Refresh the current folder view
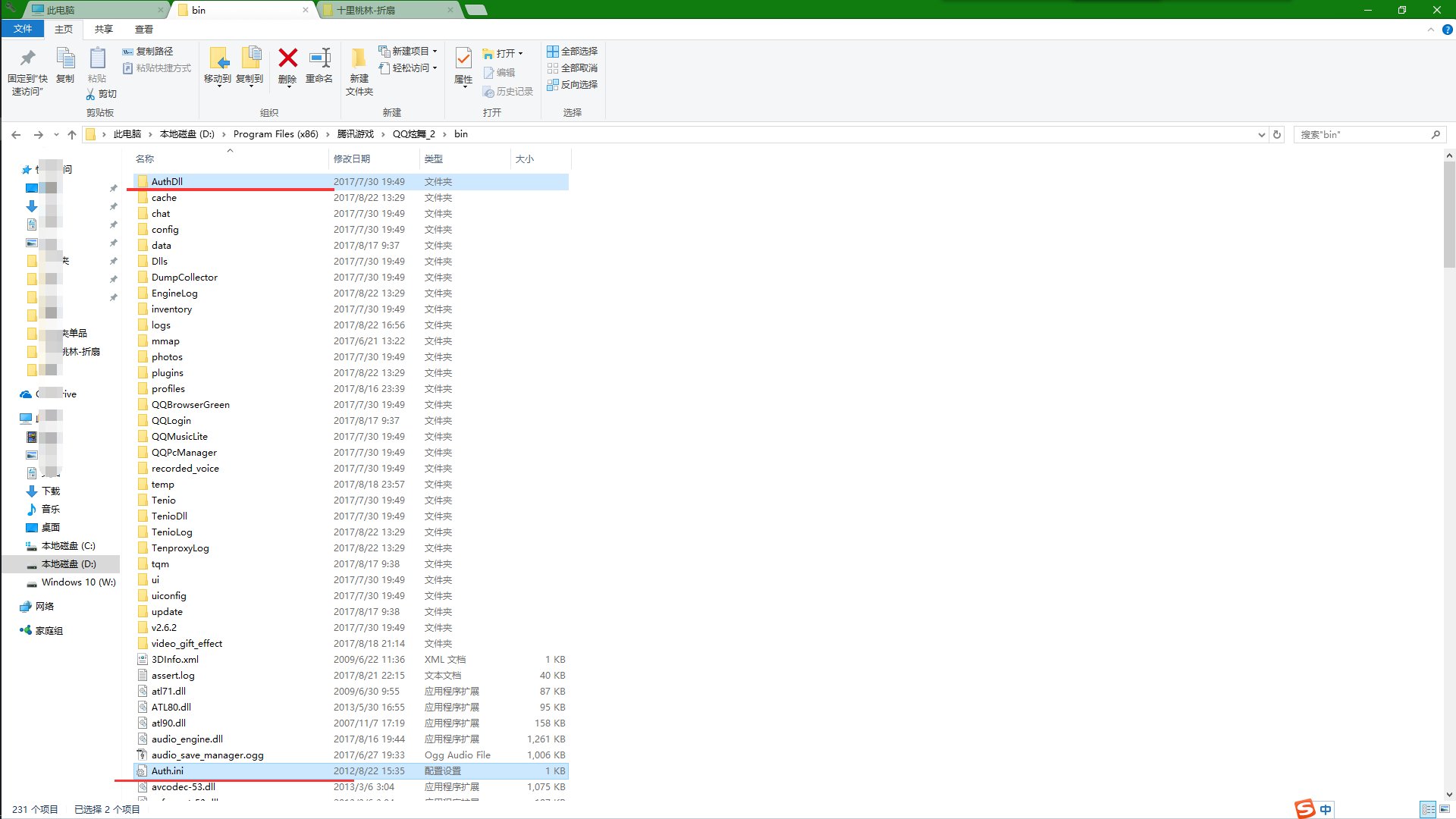 click(1277, 134)
